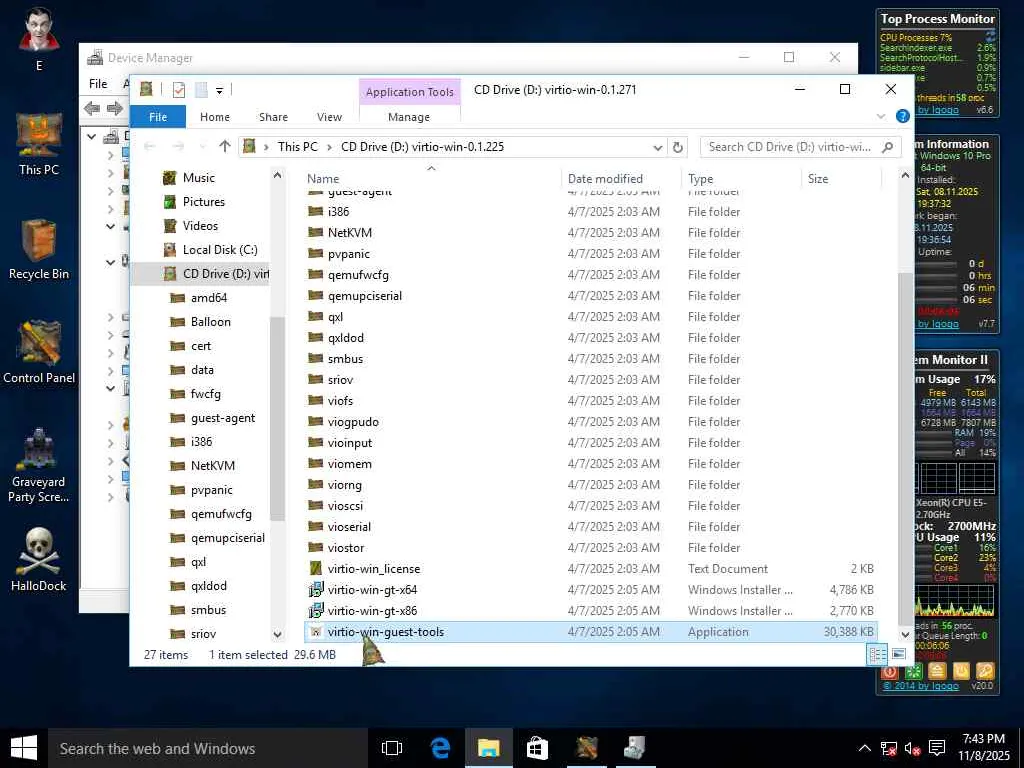Open the Customize Quick Access Toolbar dropdown
The width and height of the screenshot is (1024, 768).
[x=219, y=91]
